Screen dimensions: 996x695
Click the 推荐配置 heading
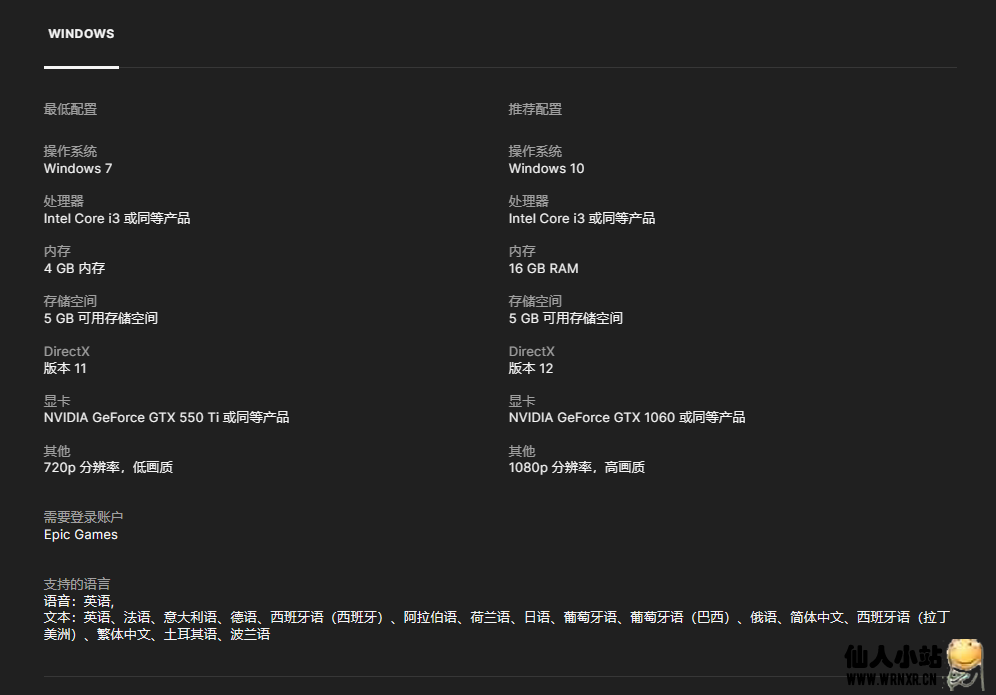pyautogui.click(x=535, y=109)
